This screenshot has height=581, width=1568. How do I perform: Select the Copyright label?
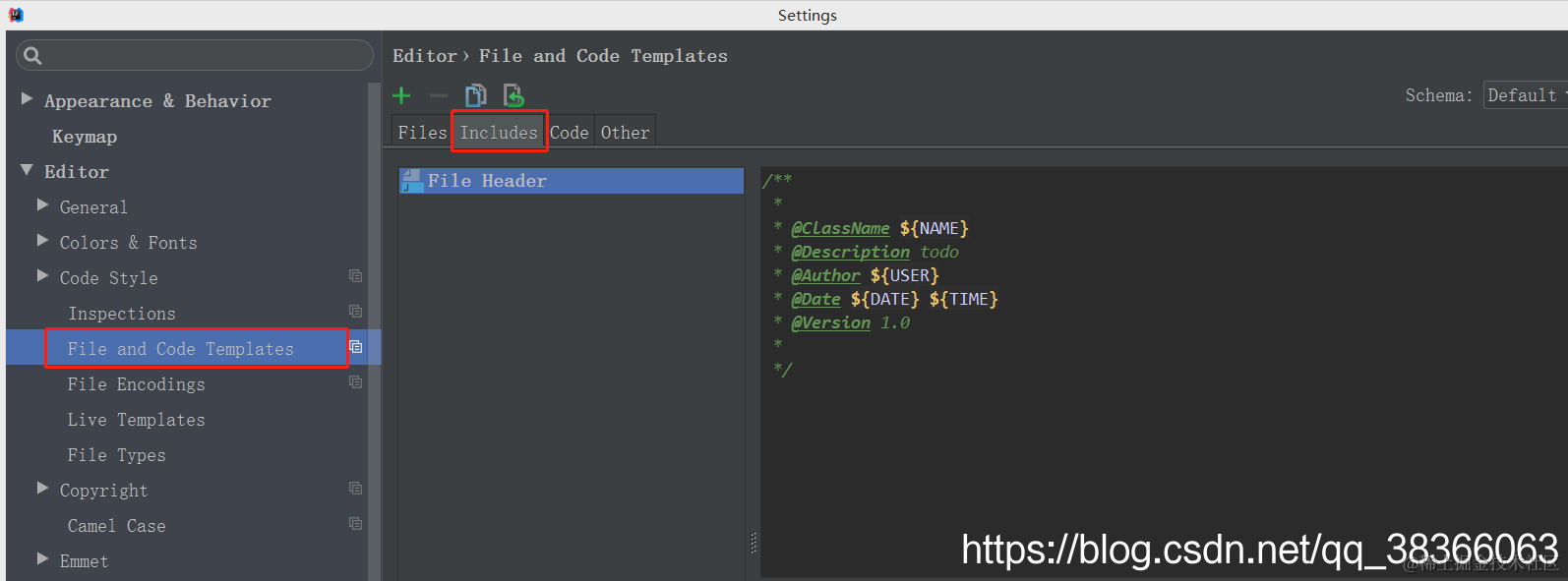[104, 491]
